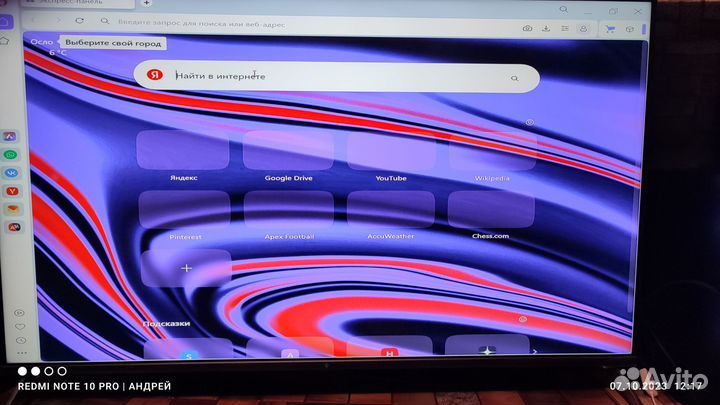The width and height of the screenshot is (720, 405).
Task: Click the magnifier in Yandex search box
Action: [514, 77]
